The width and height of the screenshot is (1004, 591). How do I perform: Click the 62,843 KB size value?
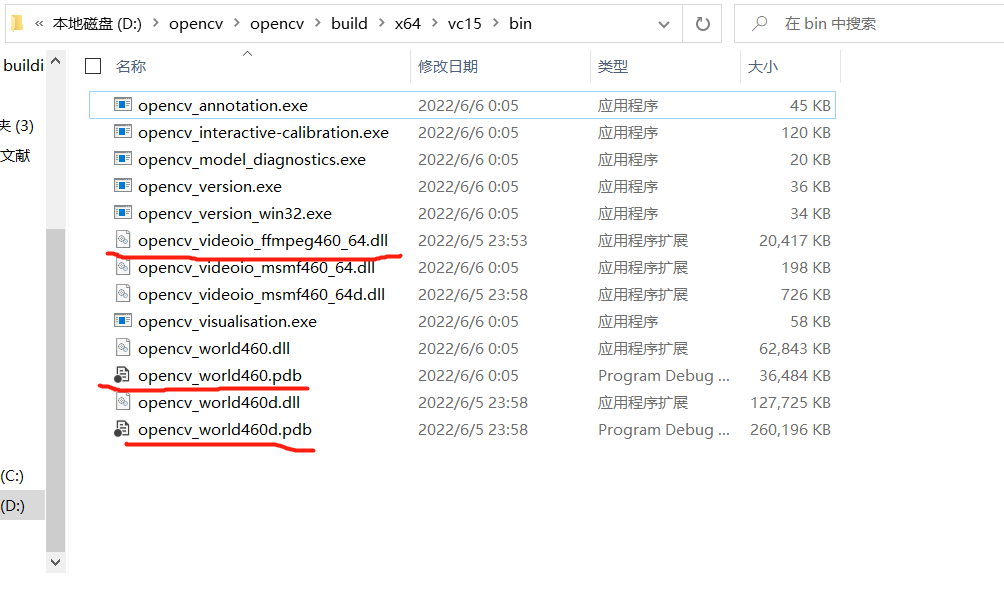(795, 348)
